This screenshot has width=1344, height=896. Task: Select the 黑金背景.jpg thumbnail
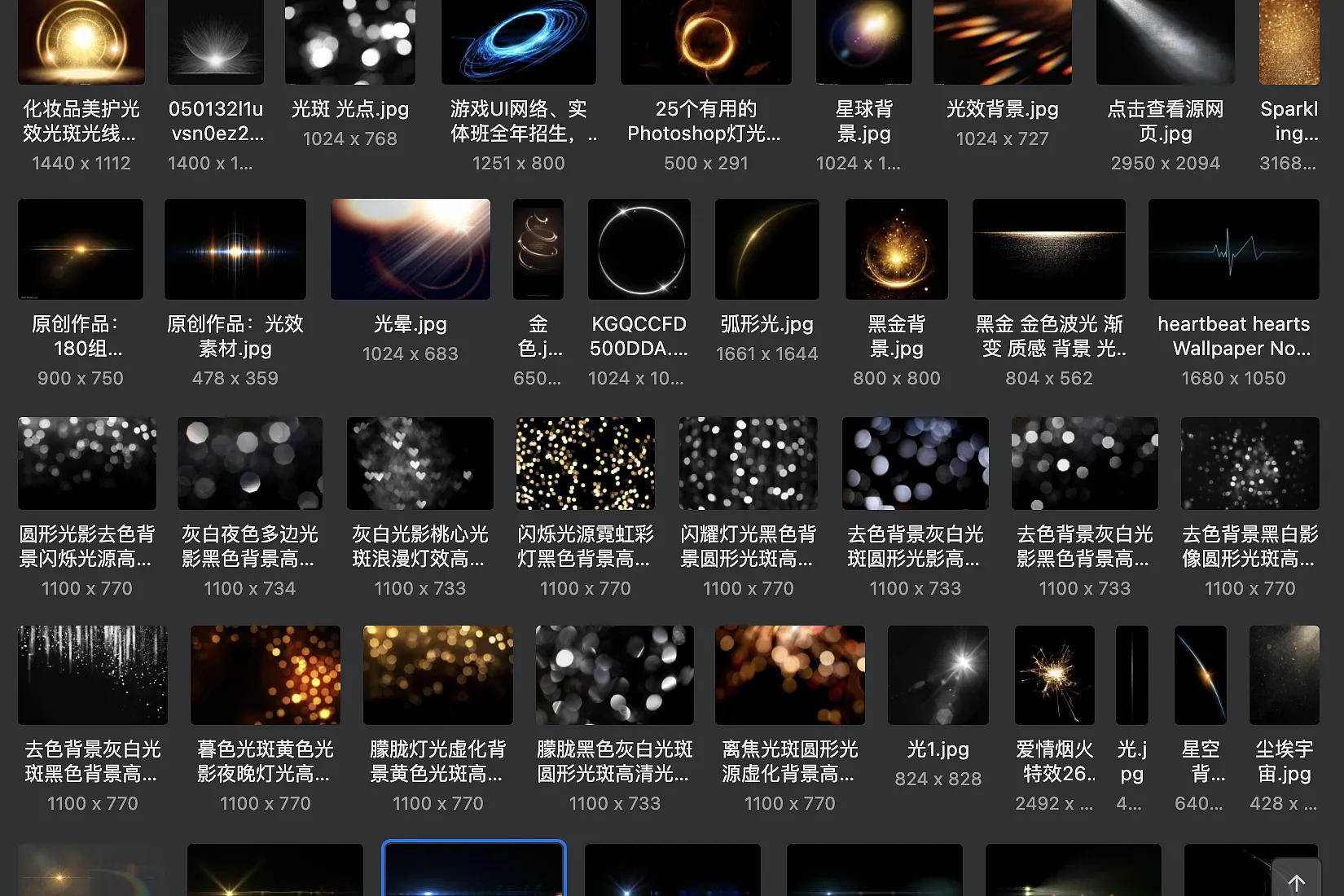click(897, 249)
